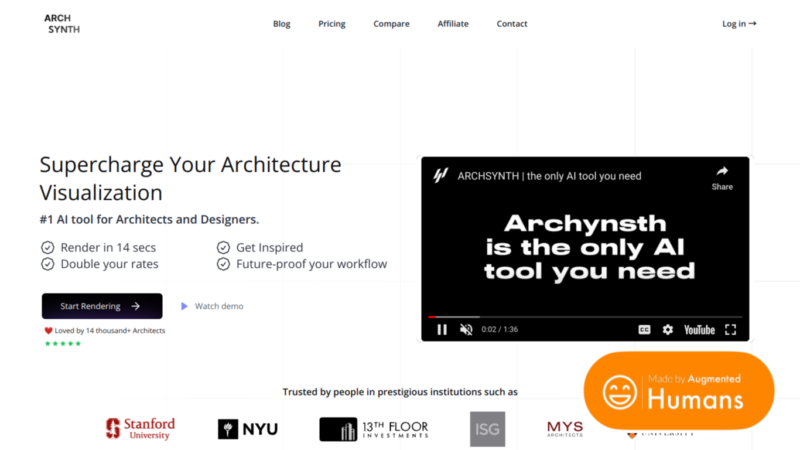Open Contact in navigation
The width and height of the screenshot is (800, 450).
(x=512, y=24)
